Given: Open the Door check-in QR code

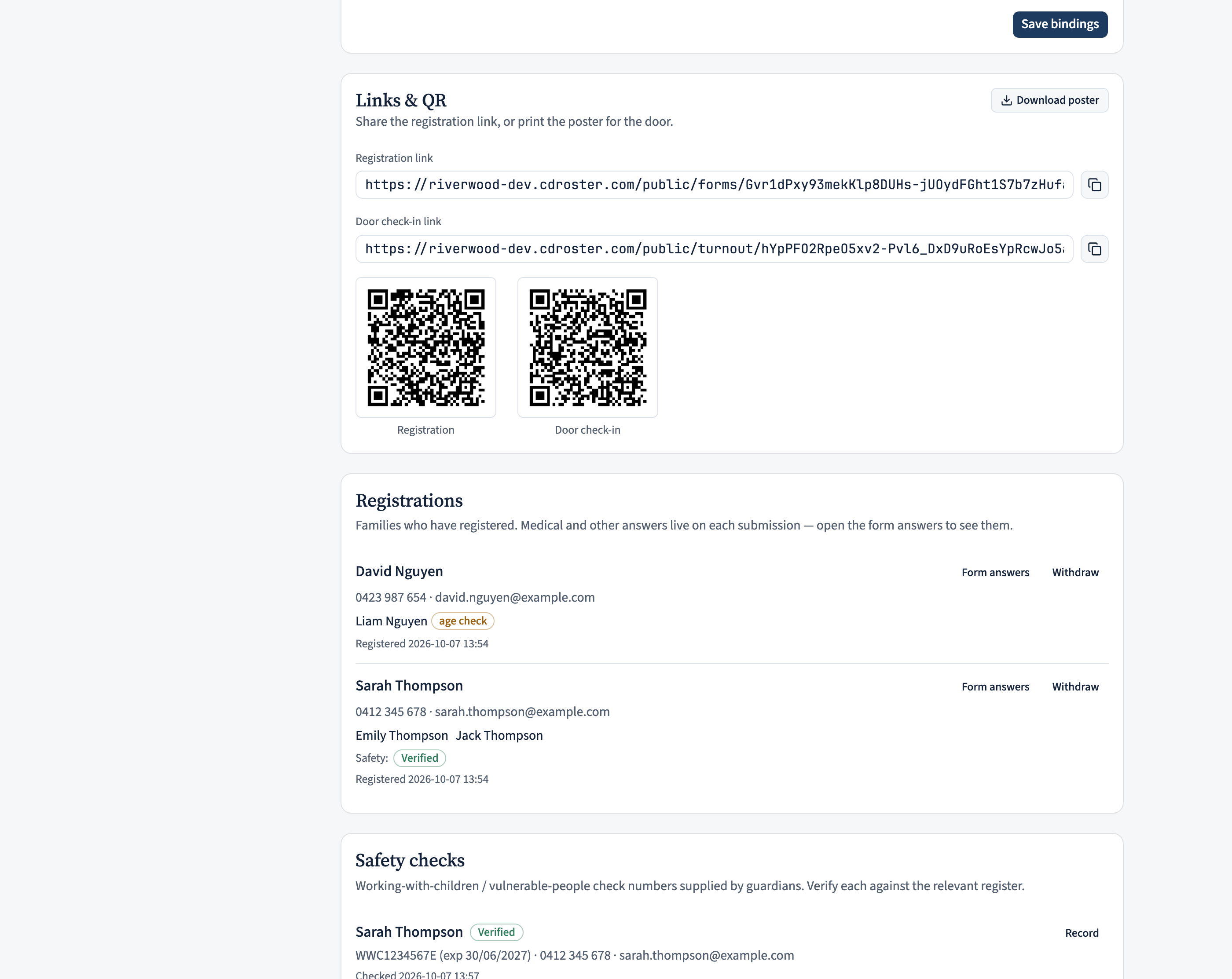Looking at the screenshot, I should click(x=587, y=347).
